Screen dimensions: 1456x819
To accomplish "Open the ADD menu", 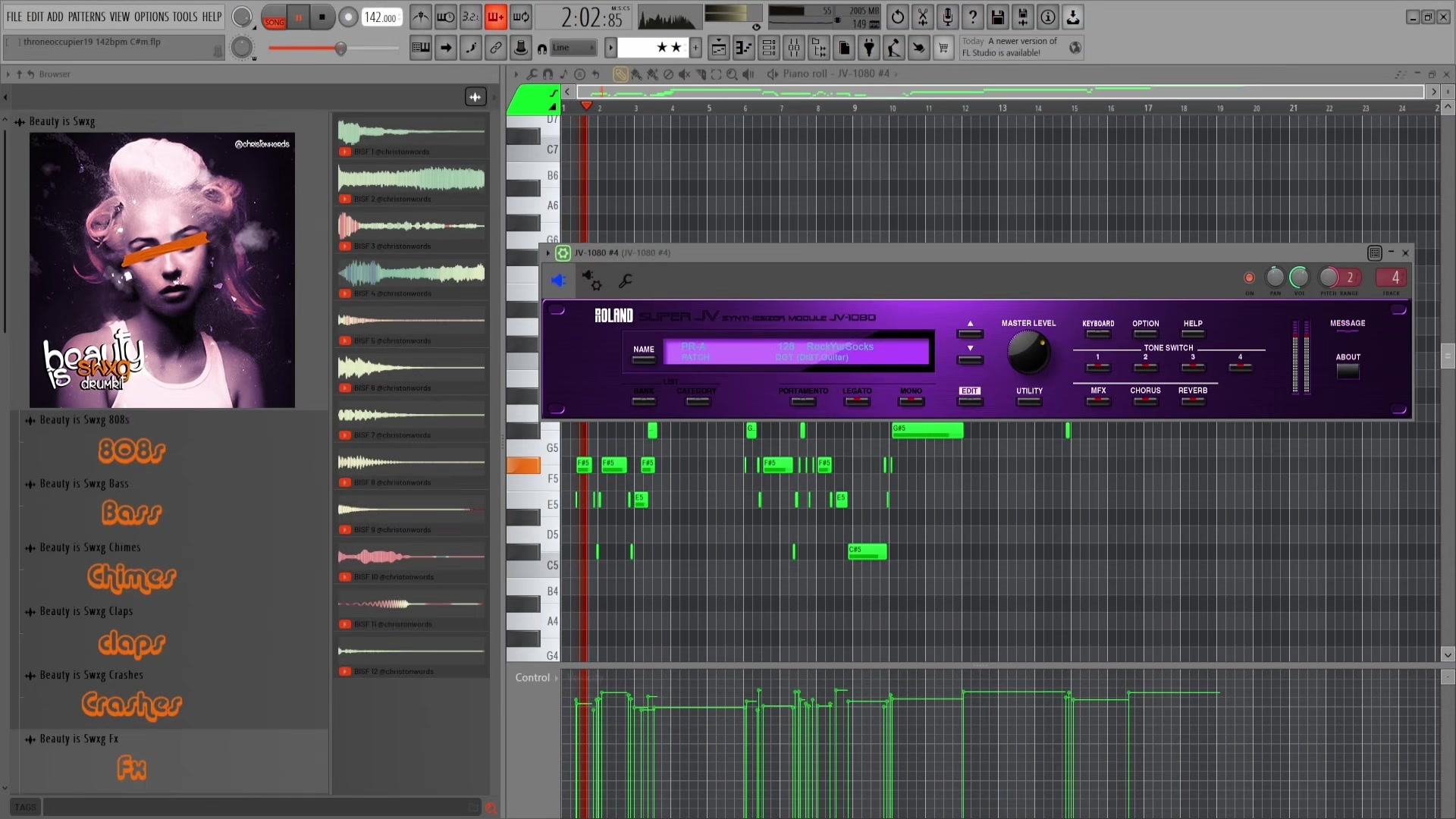I will 55,17.
